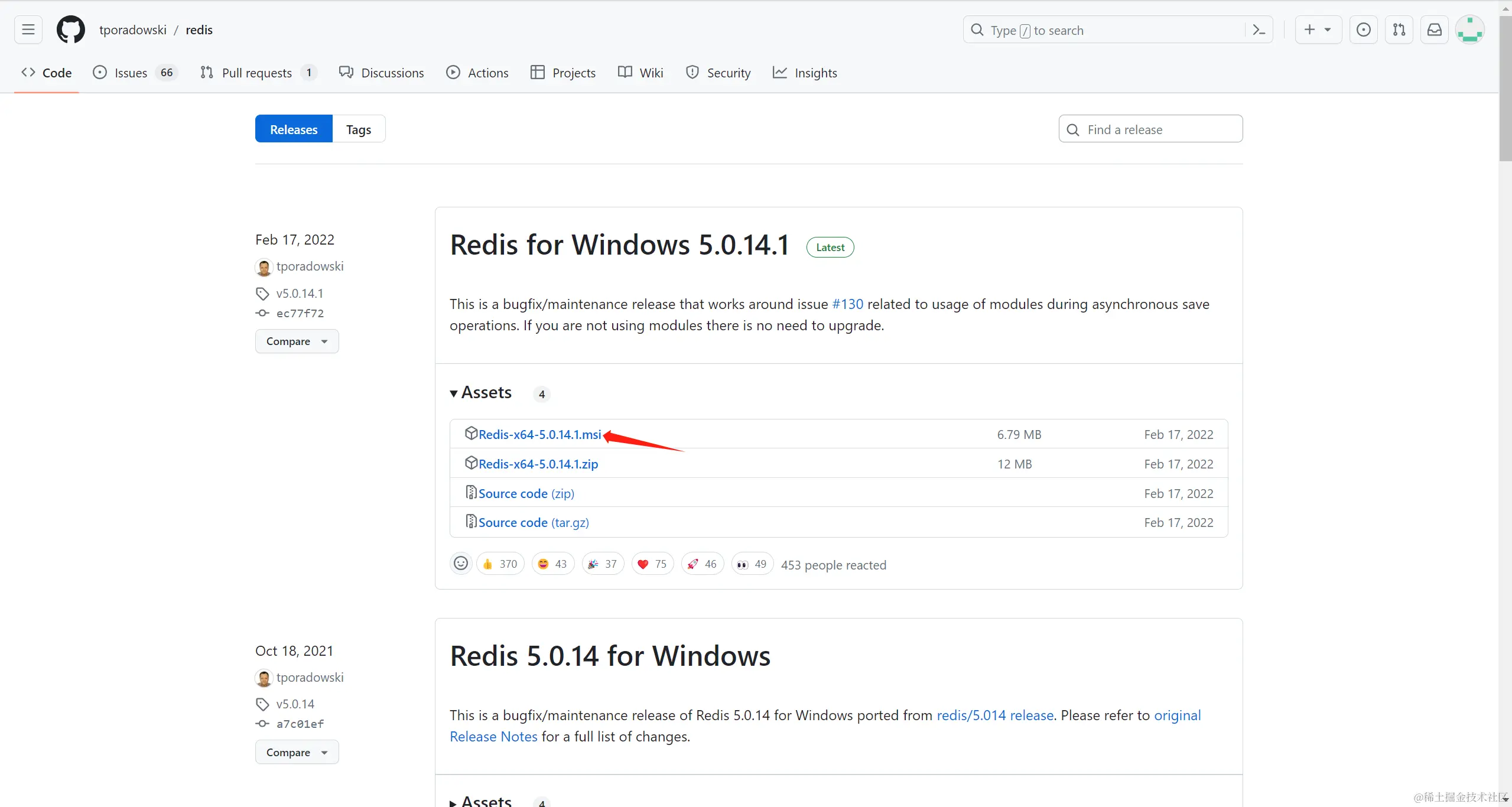Toggle the thumbs up reaction 370
The image size is (1512, 807).
click(500, 564)
